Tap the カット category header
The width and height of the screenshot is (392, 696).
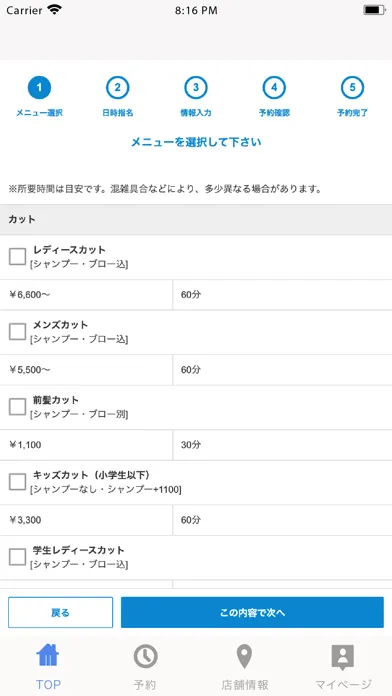click(196, 220)
